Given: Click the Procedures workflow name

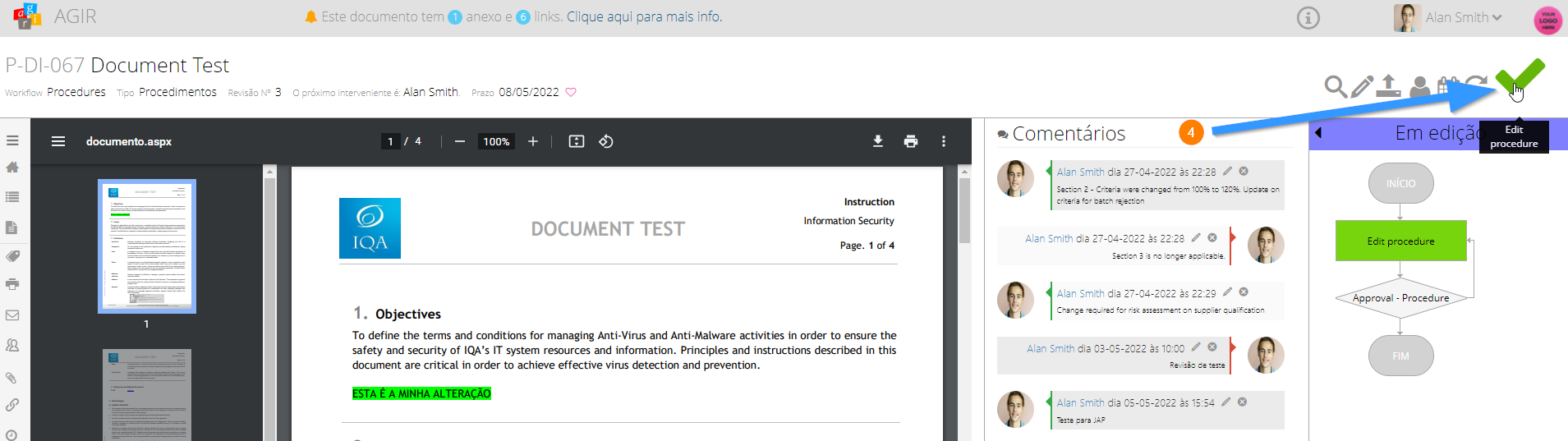Looking at the screenshot, I should [x=76, y=92].
